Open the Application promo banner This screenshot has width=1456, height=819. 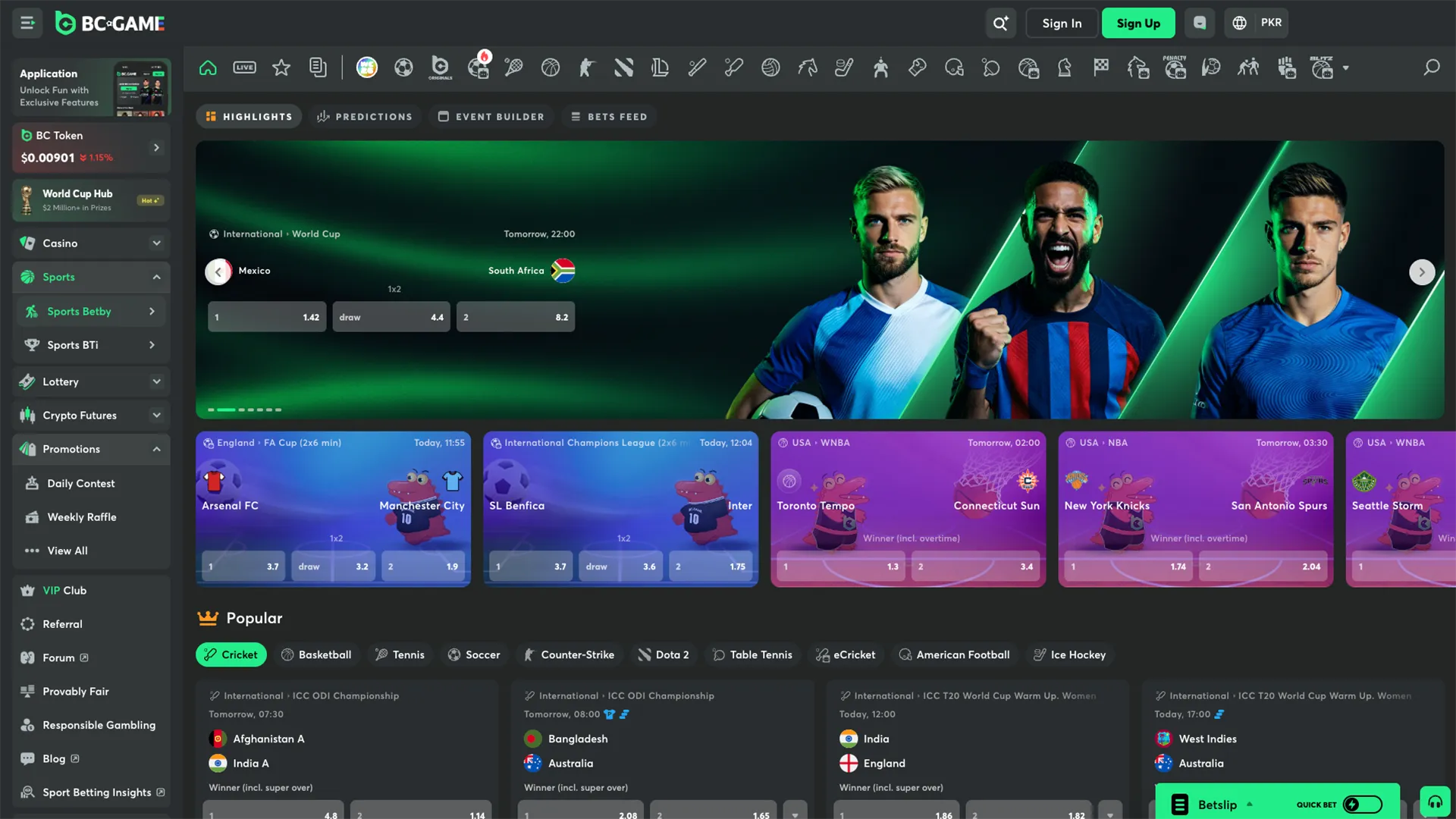pos(91,87)
